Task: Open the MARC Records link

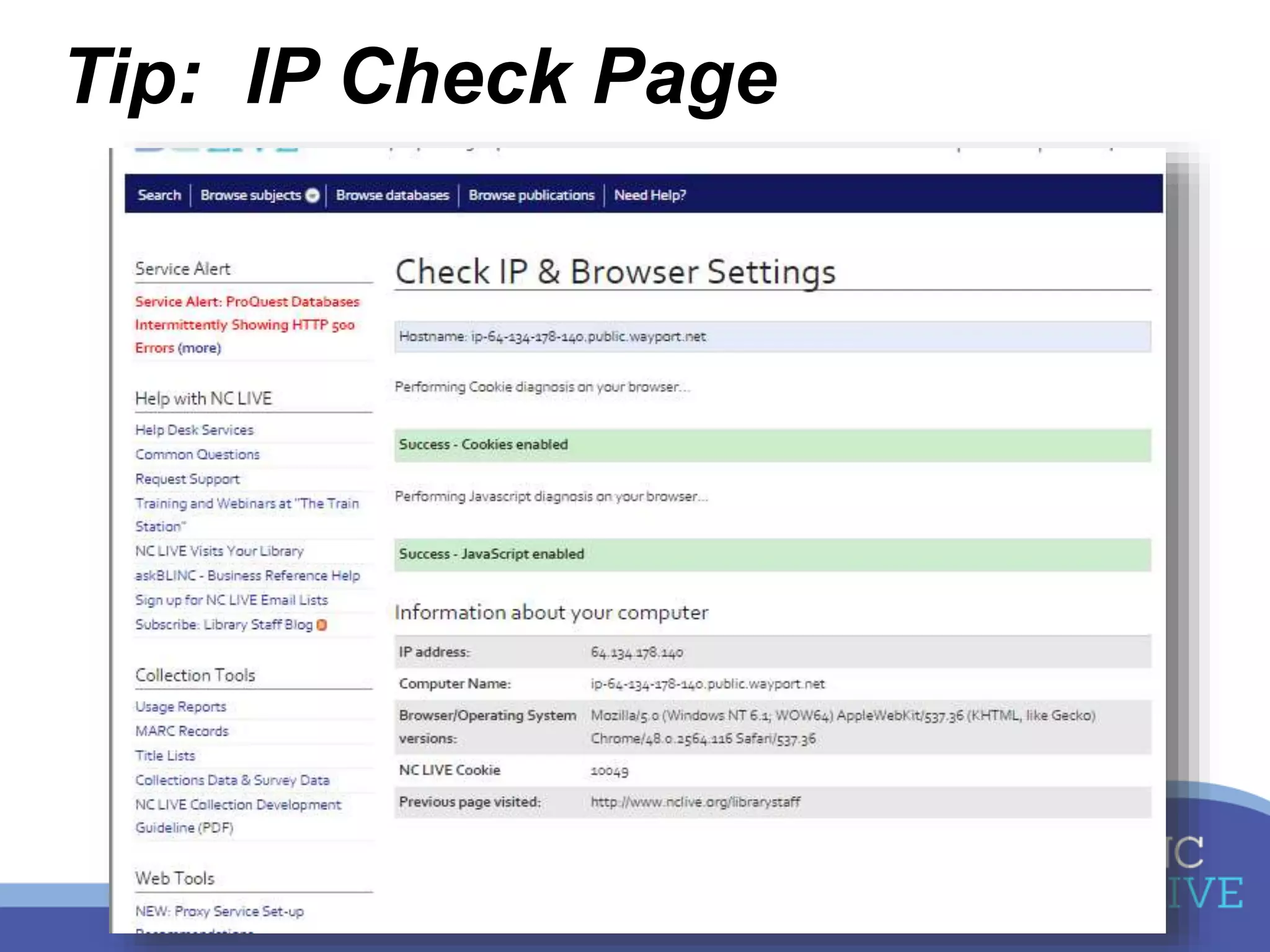Action: [182, 731]
